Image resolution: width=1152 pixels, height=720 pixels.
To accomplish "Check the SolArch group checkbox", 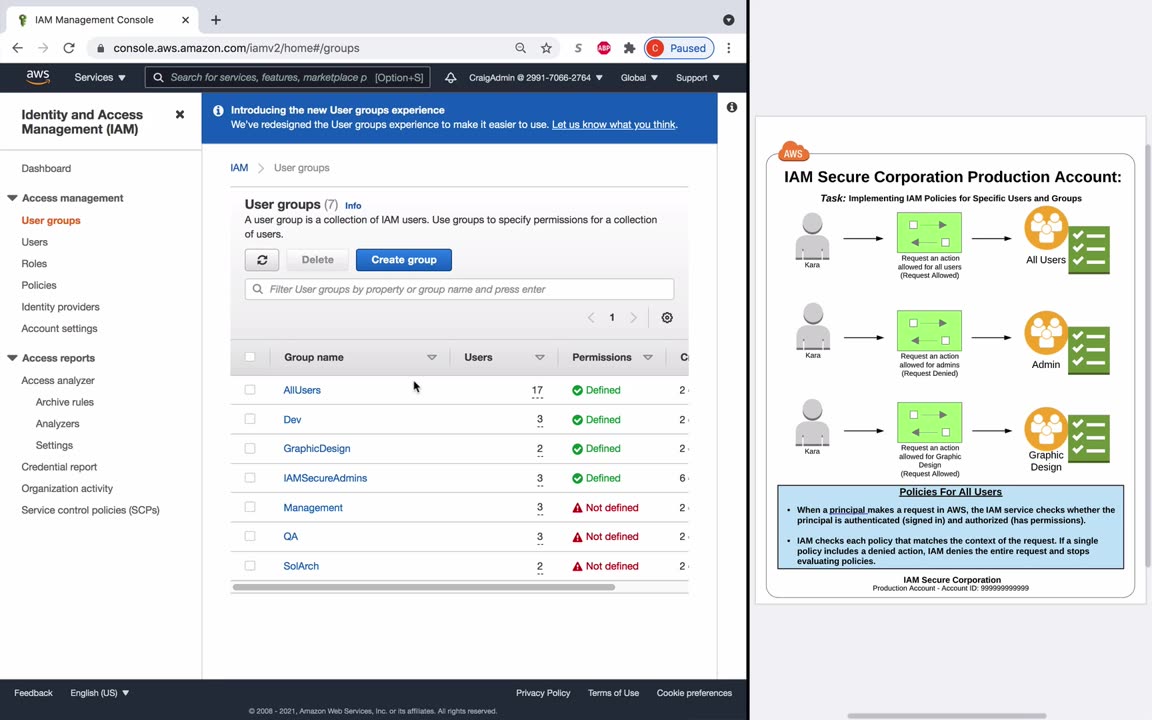I will click(250, 566).
